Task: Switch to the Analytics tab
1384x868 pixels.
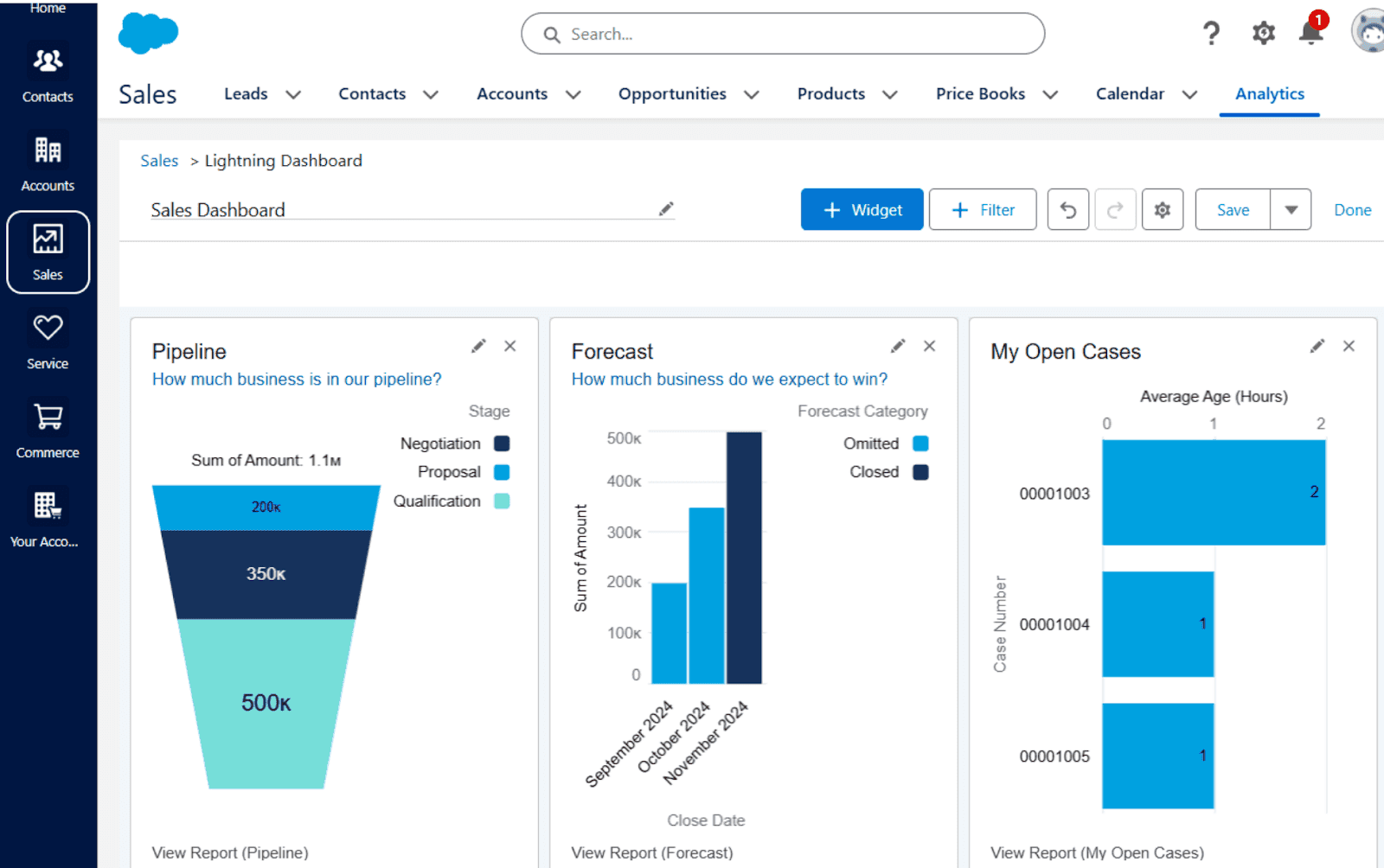Action: click(x=1269, y=94)
